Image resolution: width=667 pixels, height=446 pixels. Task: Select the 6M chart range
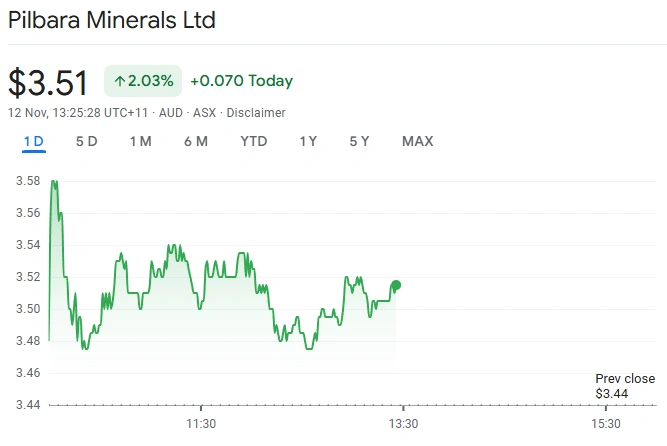[196, 141]
